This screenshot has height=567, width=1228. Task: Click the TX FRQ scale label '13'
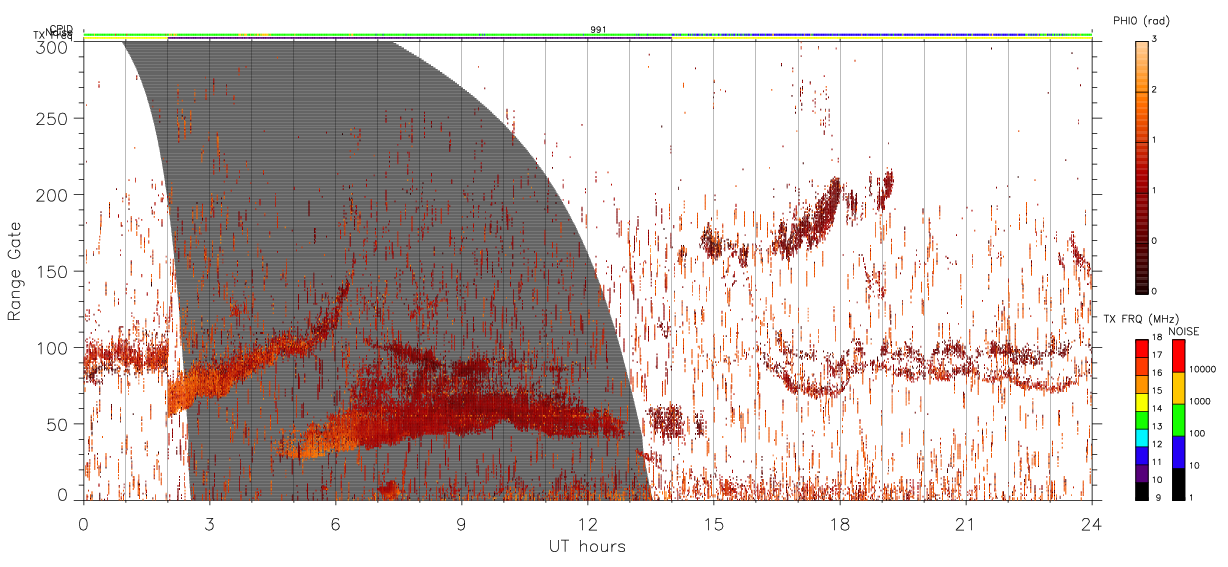coord(1157,427)
